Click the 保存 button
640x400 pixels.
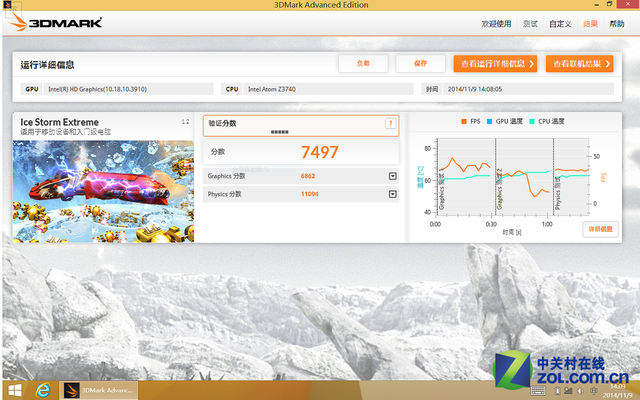click(420, 64)
